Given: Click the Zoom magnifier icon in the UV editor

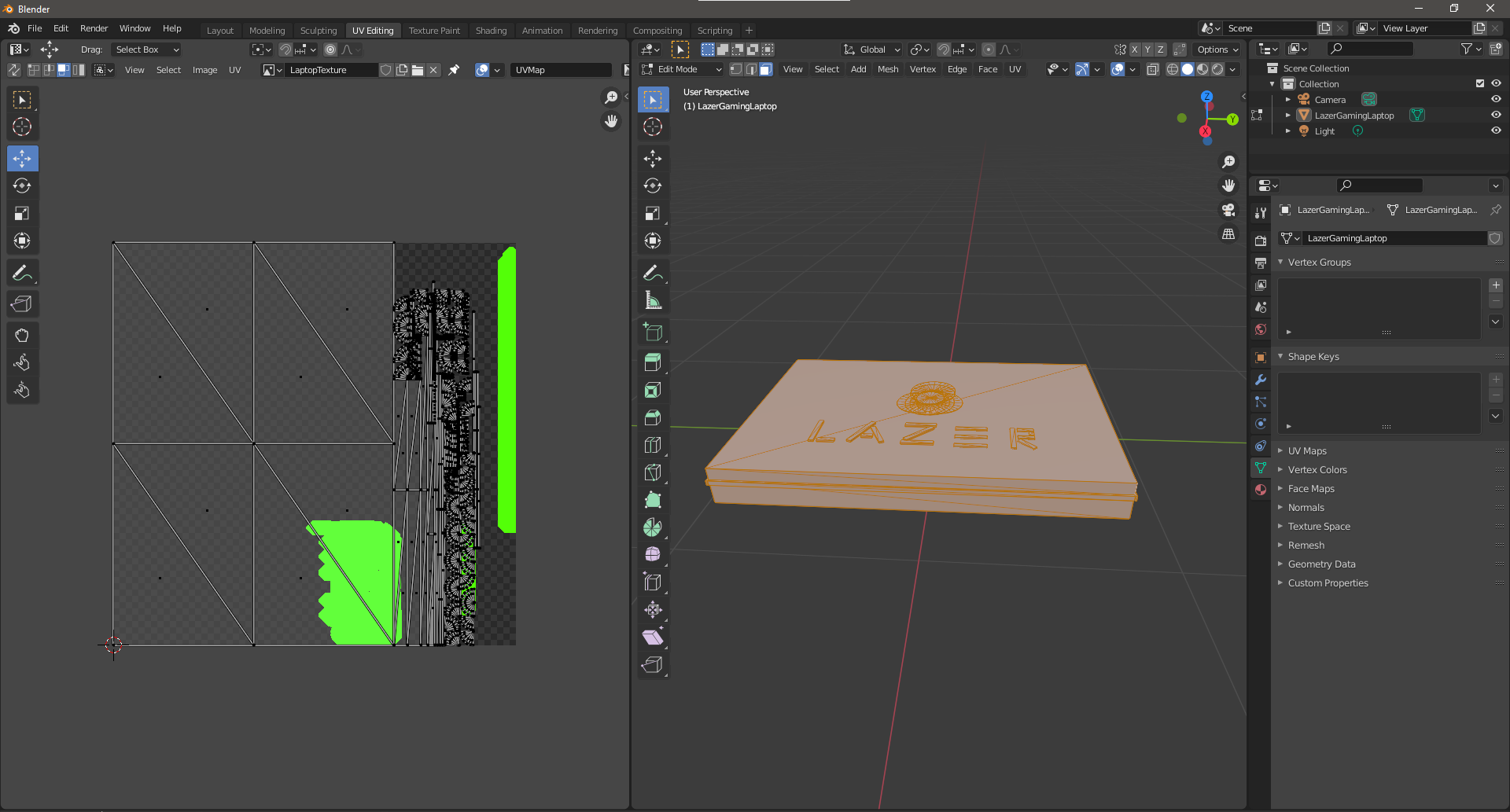Looking at the screenshot, I should coord(611,97).
